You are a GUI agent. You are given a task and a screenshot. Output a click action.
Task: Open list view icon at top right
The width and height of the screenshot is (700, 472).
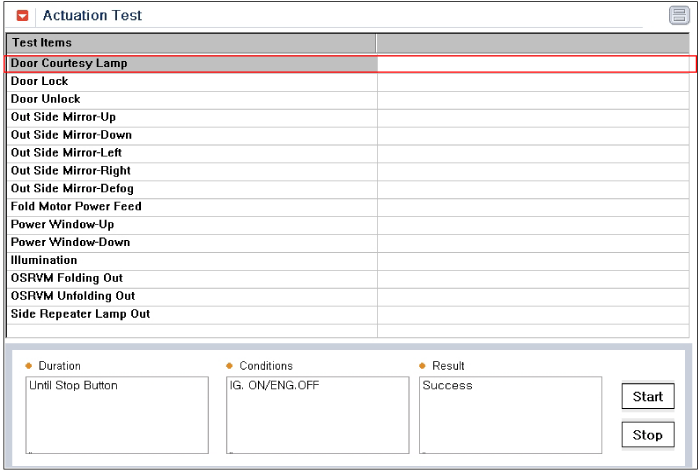click(679, 15)
